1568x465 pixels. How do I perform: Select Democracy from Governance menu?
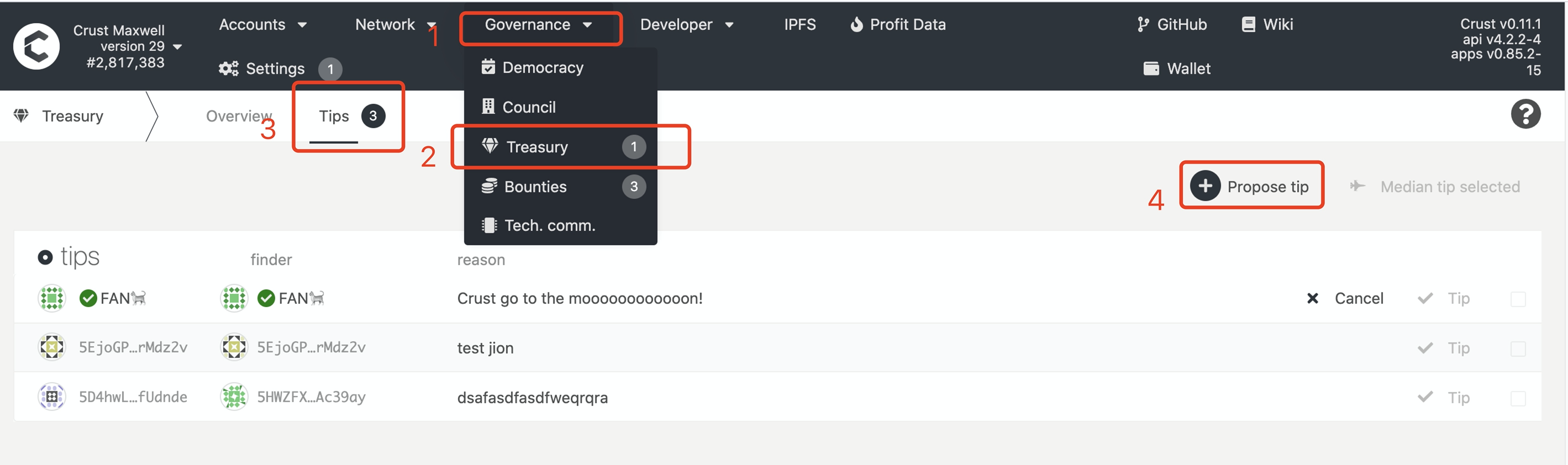pyautogui.click(x=560, y=67)
